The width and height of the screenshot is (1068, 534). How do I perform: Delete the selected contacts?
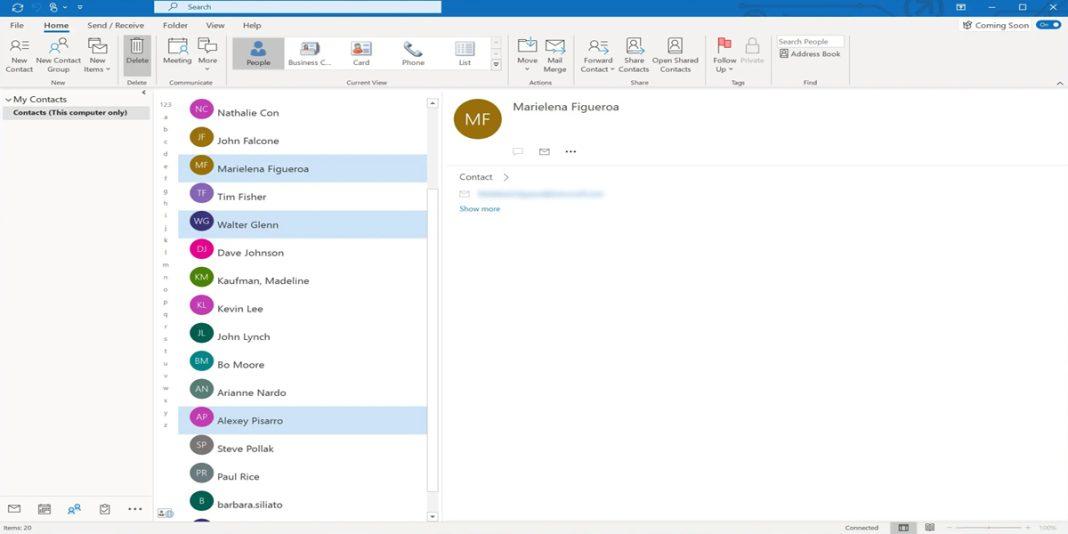coord(137,54)
